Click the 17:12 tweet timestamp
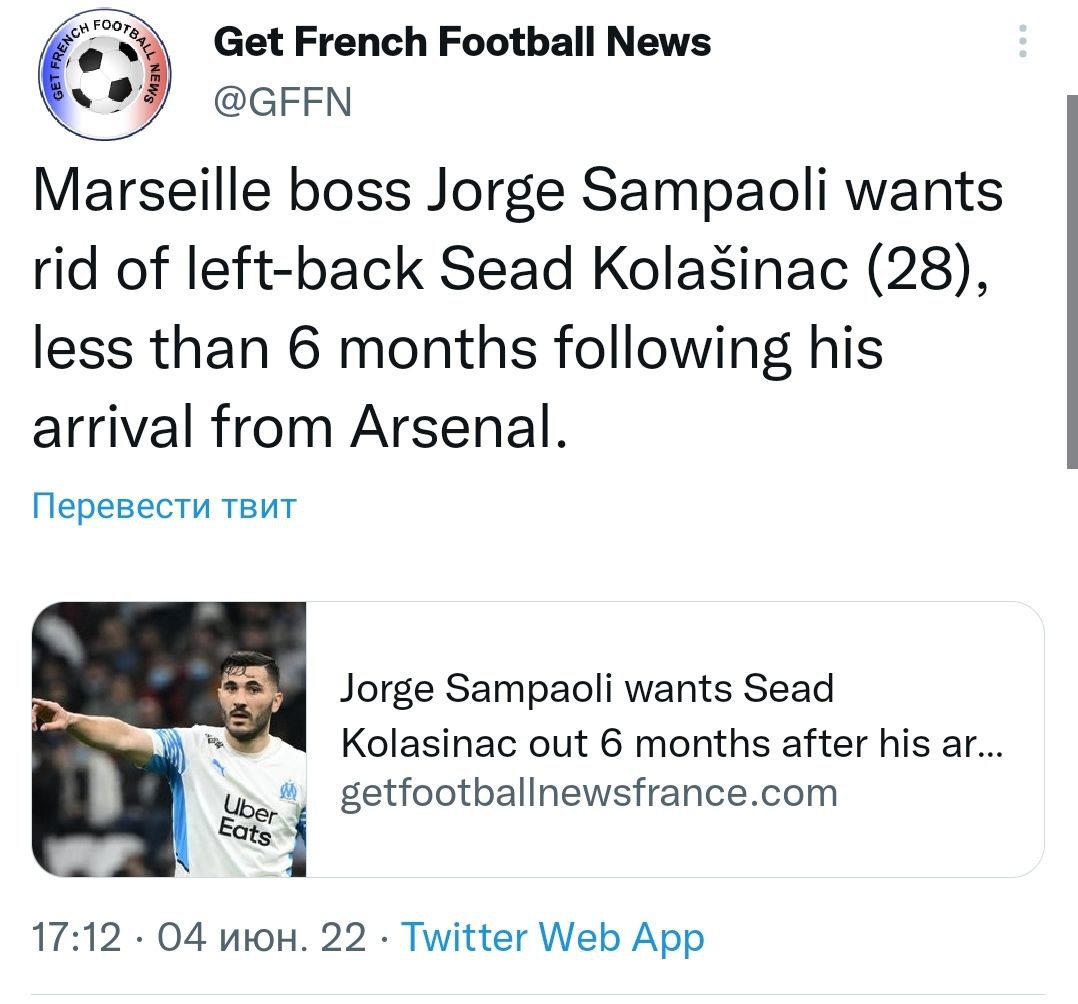This screenshot has width=1078, height=1004. click(x=77, y=938)
